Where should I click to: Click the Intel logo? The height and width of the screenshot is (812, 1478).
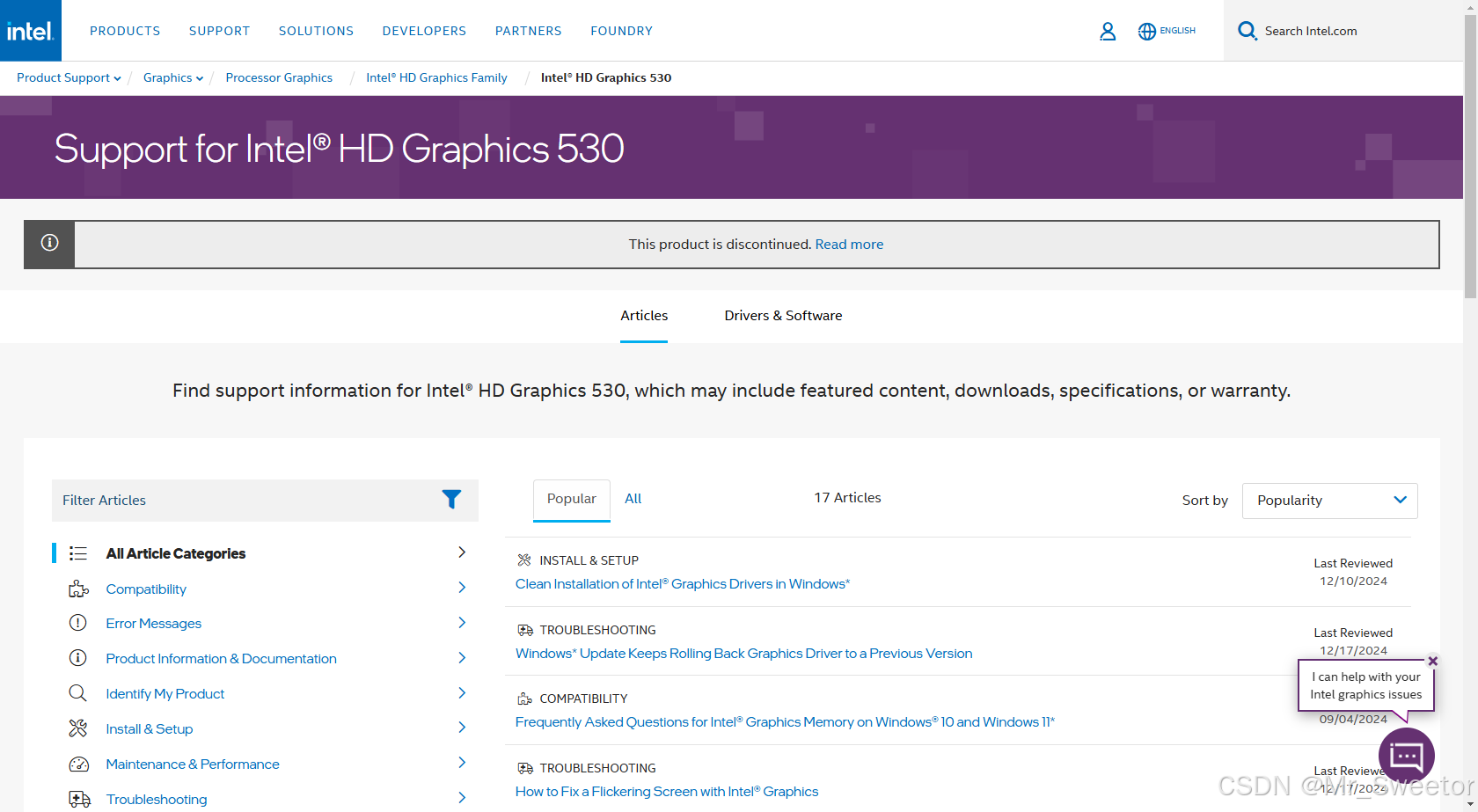pos(31,31)
